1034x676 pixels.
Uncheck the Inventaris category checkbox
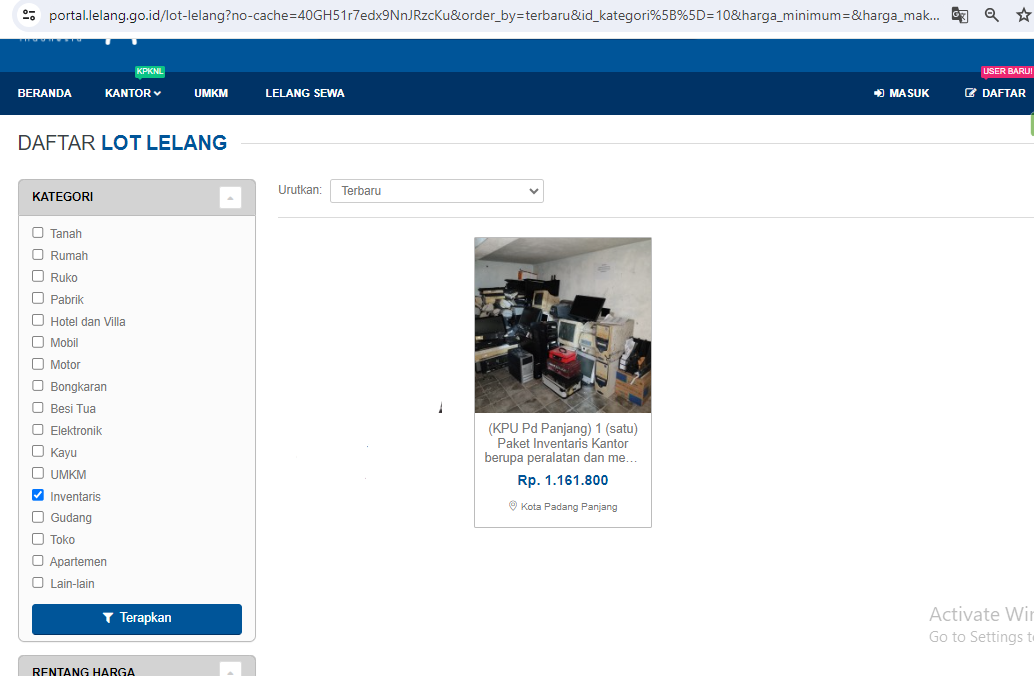[x=38, y=495]
